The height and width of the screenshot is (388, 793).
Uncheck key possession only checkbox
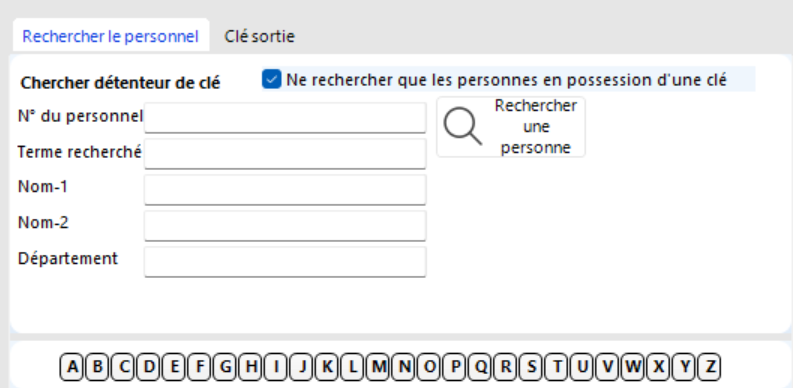coord(272,79)
